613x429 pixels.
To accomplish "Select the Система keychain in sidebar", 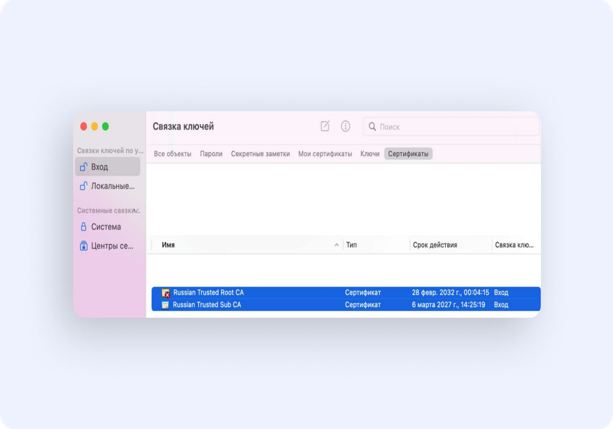I will [108, 227].
